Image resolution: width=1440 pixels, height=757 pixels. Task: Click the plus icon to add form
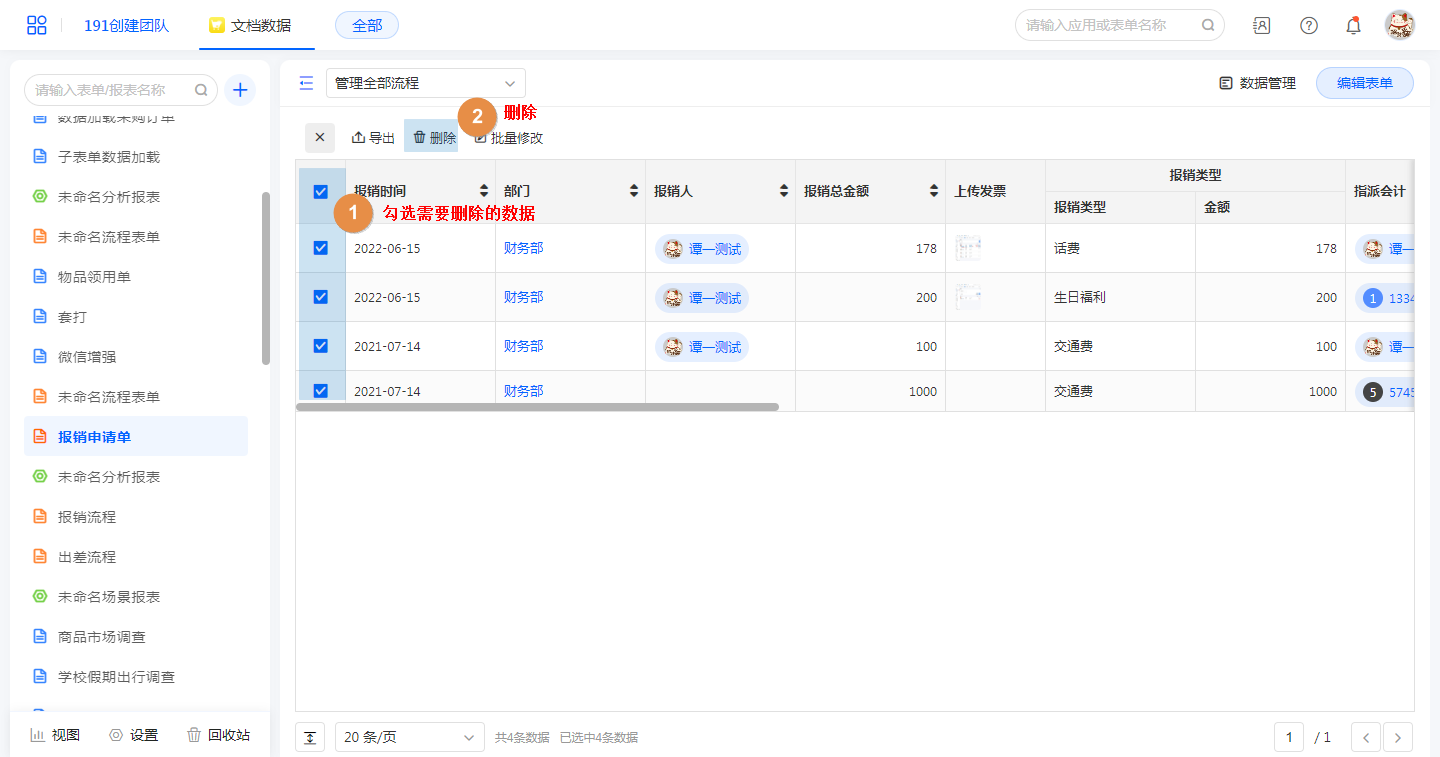[x=240, y=90]
